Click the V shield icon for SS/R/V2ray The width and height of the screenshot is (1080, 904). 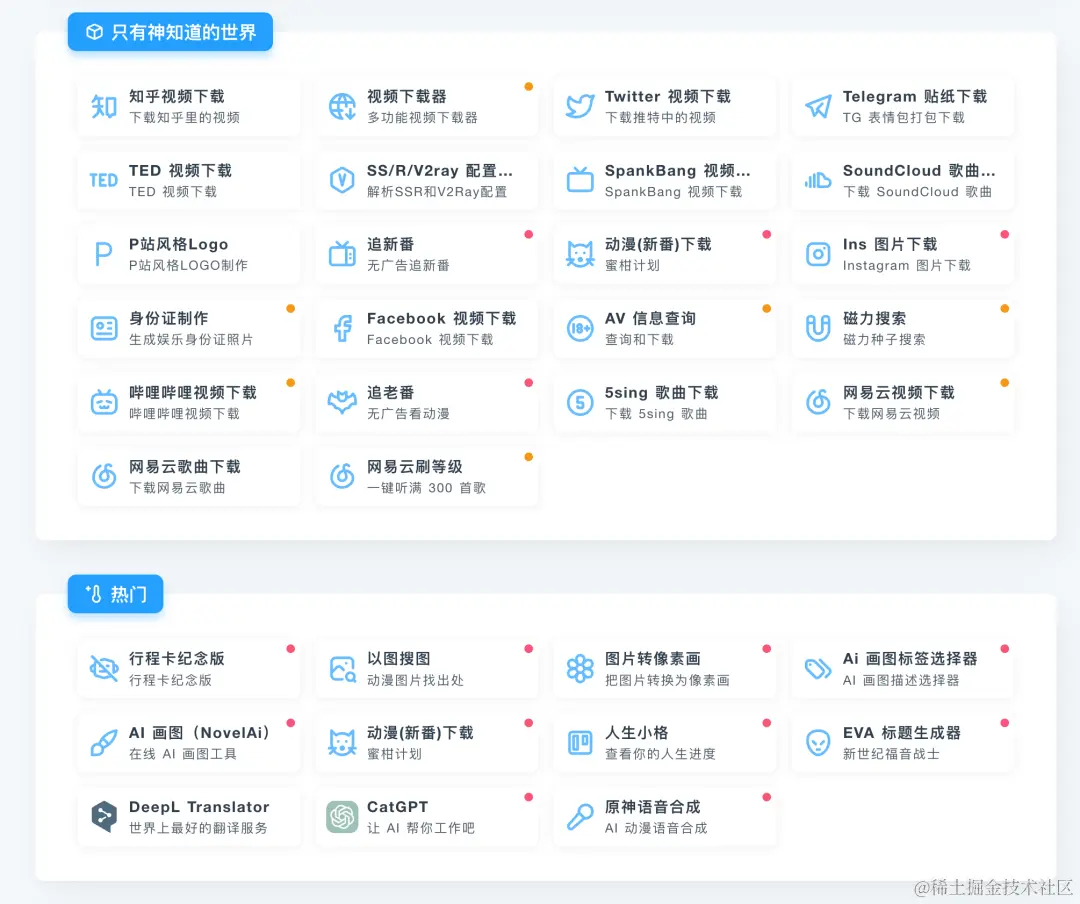point(342,181)
